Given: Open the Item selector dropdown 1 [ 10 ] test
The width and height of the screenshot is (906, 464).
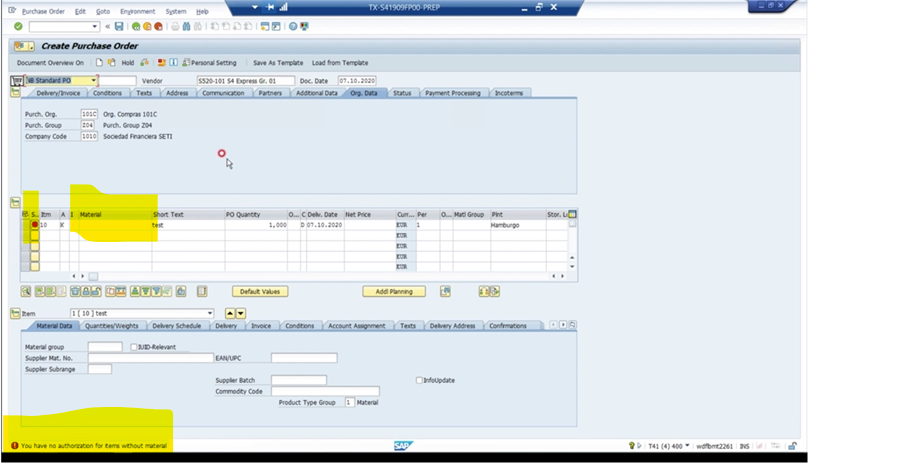Looking at the screenshot, I should point(210,314).
